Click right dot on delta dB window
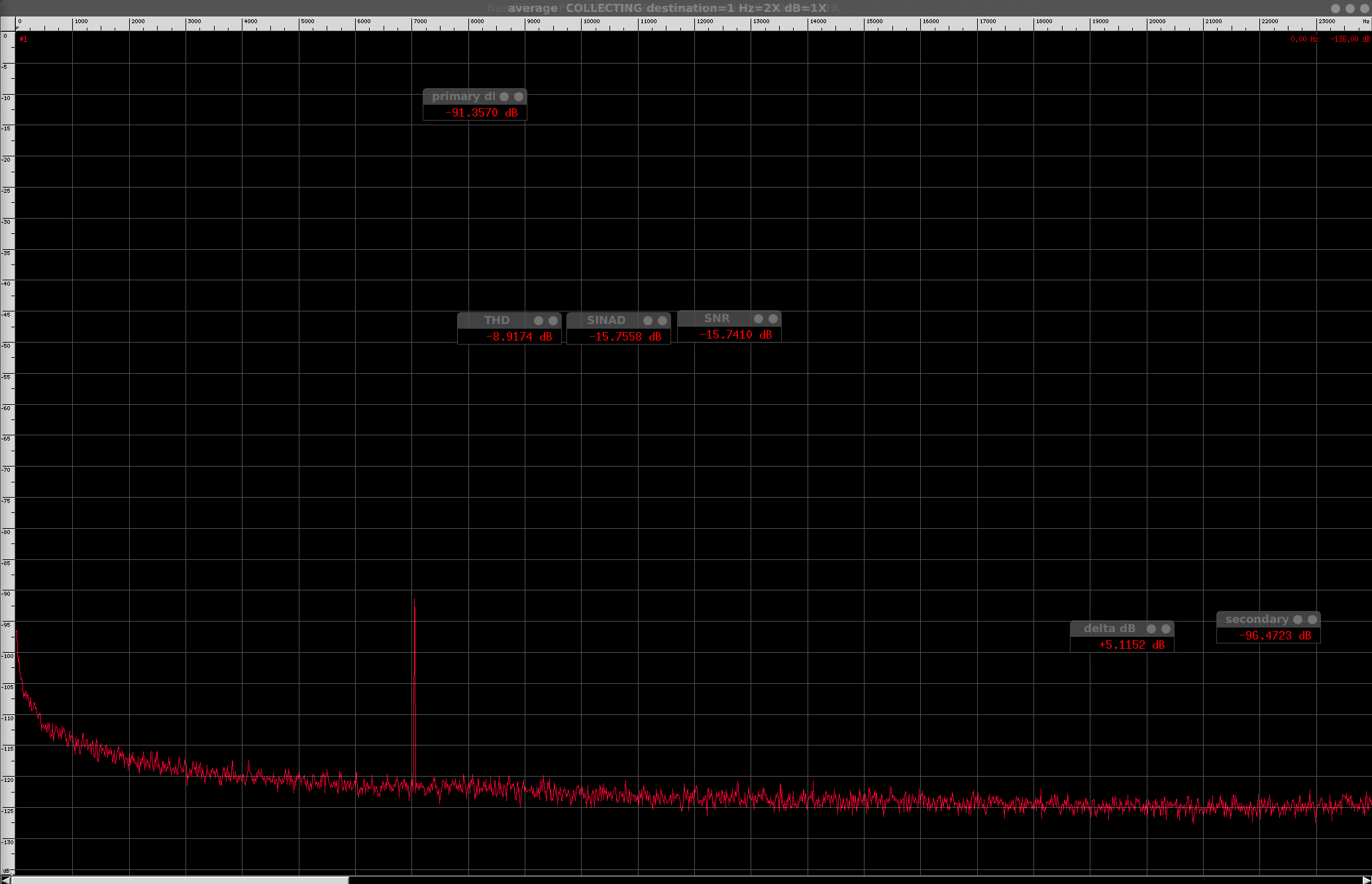Viewport: 1372px width, 884px height. [1166, 629]
